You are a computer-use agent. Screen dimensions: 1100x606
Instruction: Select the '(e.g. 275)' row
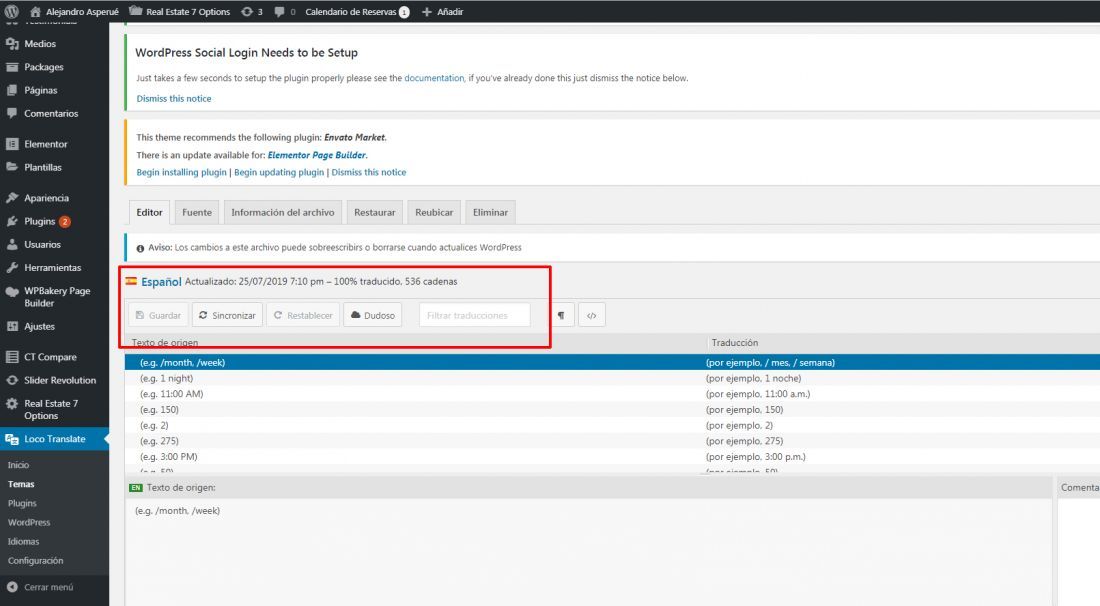(x=612, y=440)
